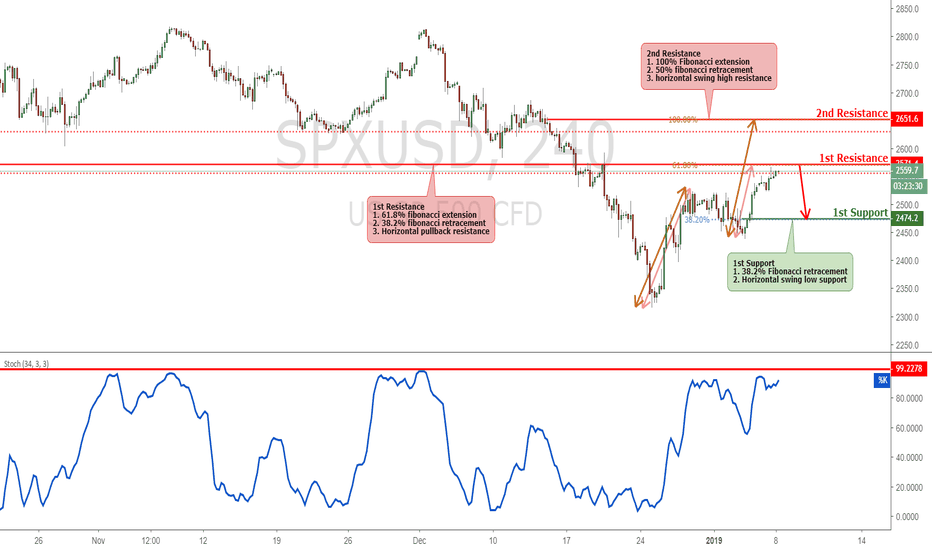Click the 2400.0 price axis label
The image size is (932, 550).
click(x=908, y=261)
